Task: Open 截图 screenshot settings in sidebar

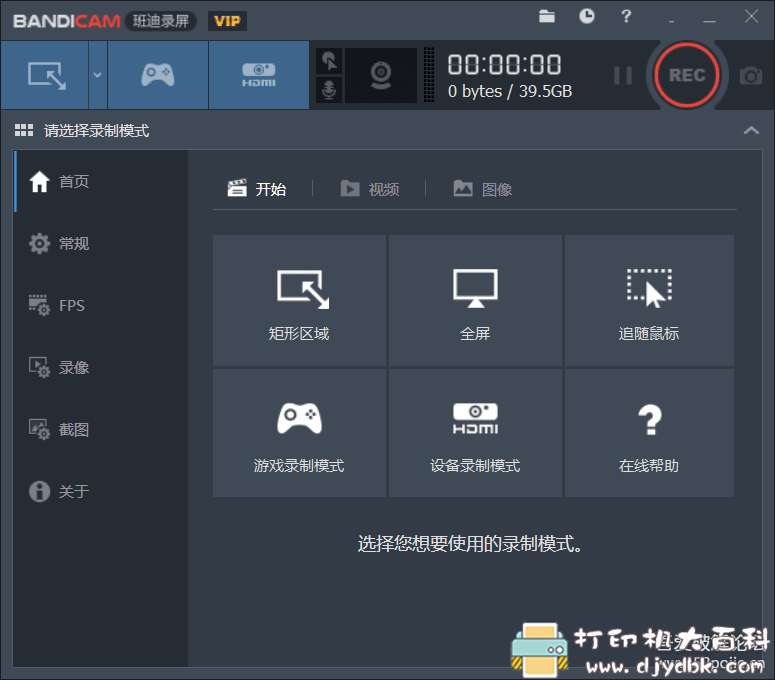Action: (x=101, y=429)
